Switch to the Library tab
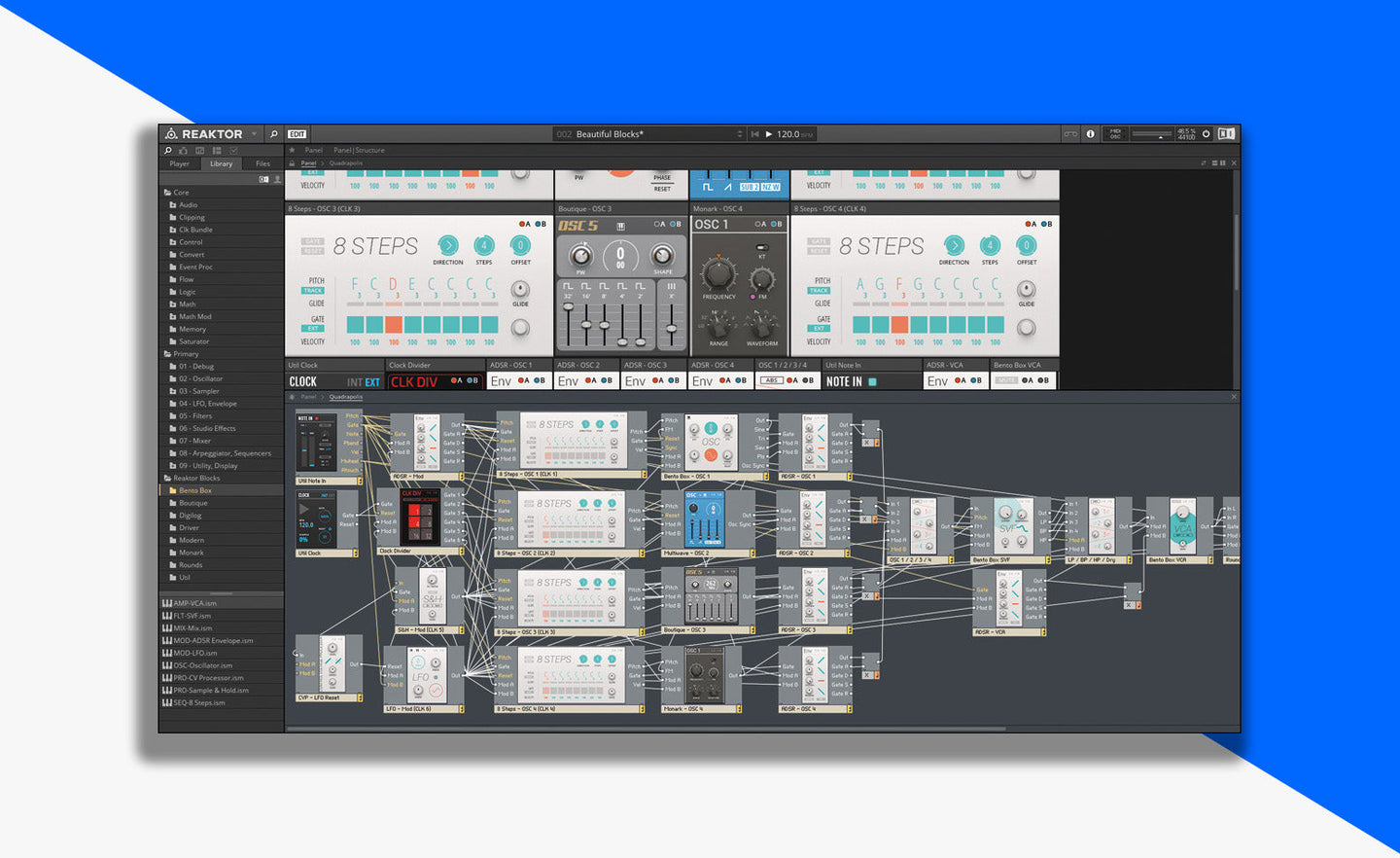This screenshot has height=858, width=1400. tap(222, 163)
